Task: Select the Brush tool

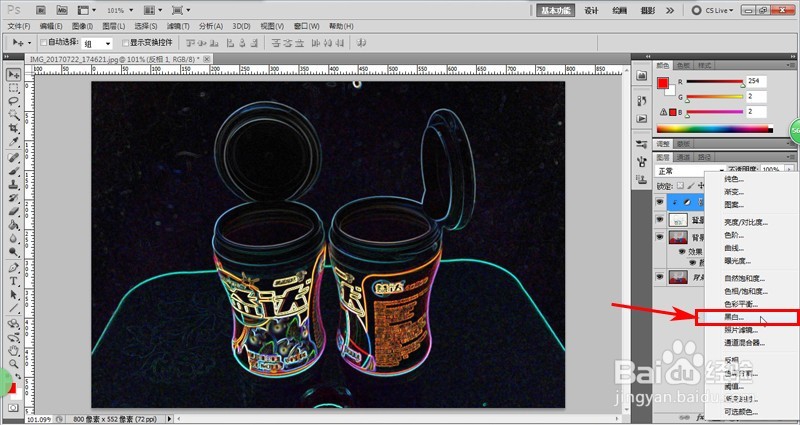Action: coord(13,171)
